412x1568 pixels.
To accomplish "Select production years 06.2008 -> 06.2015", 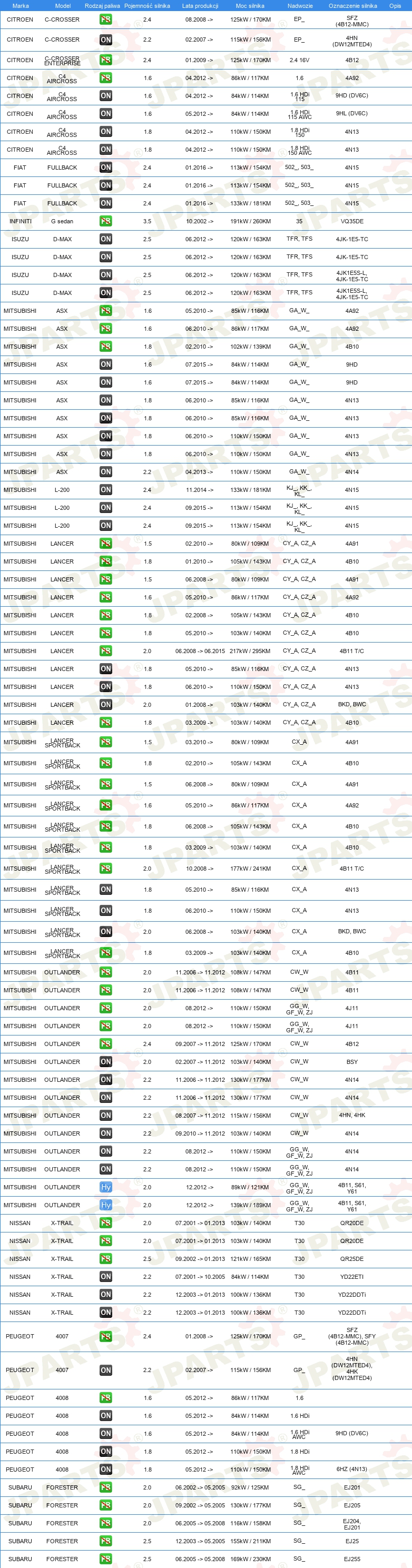I will click(200, 652).
